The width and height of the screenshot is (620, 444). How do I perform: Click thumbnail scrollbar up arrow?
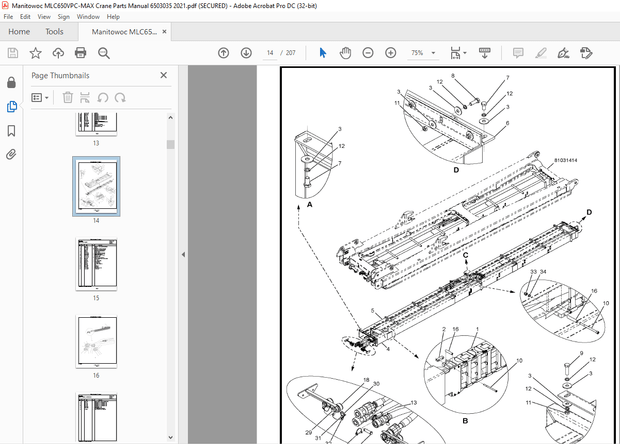170,117
